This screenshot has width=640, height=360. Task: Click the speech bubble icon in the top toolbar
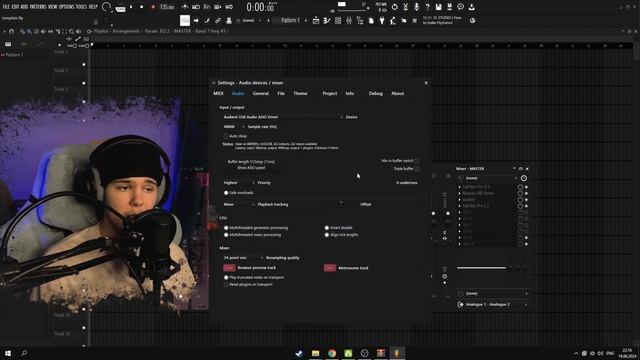coord(460,7)
